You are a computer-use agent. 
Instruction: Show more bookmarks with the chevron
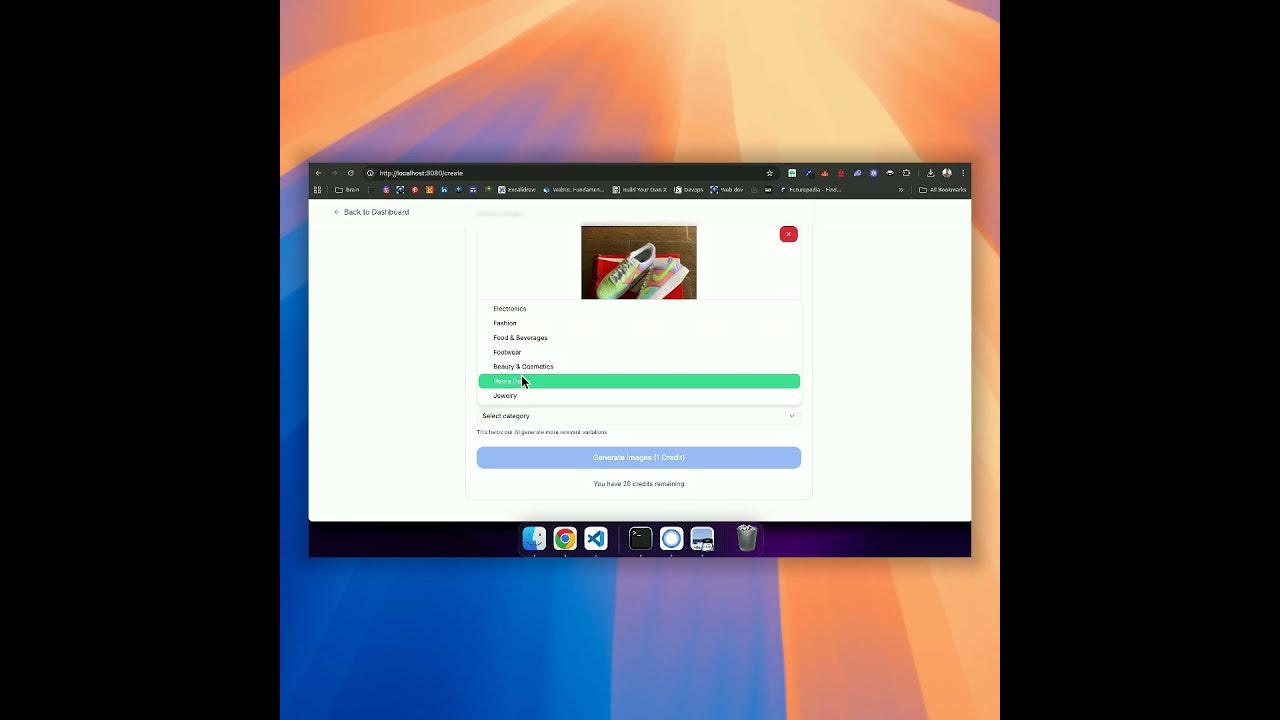[x=901, y=190]
